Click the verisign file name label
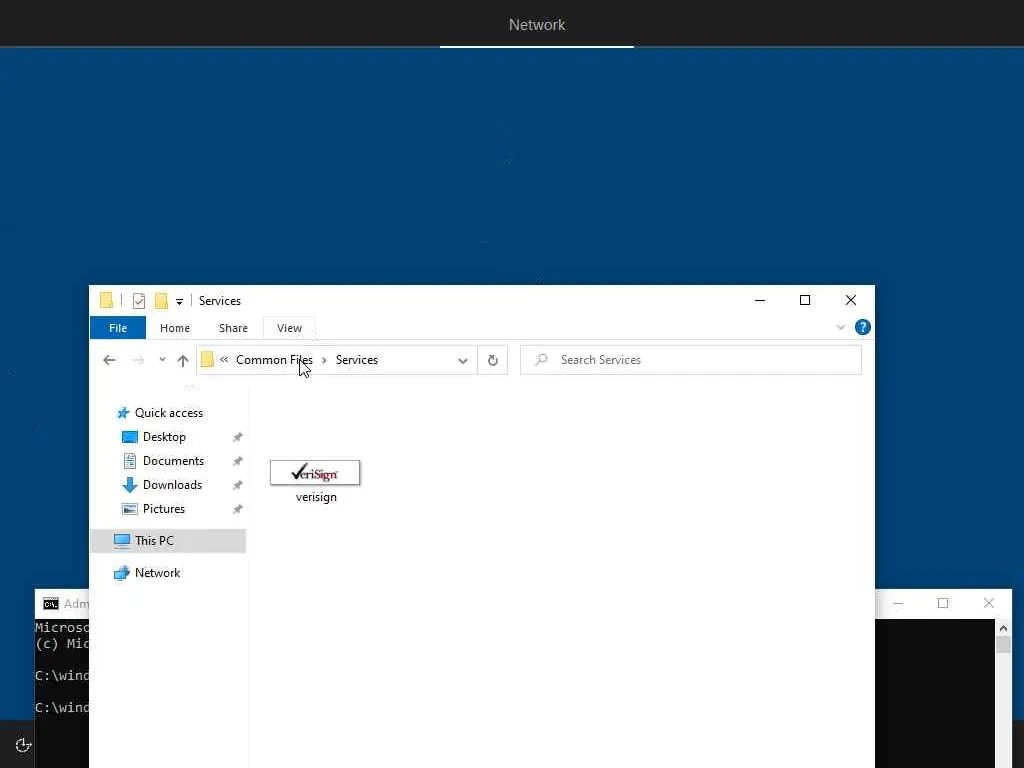 pos(316,497)
